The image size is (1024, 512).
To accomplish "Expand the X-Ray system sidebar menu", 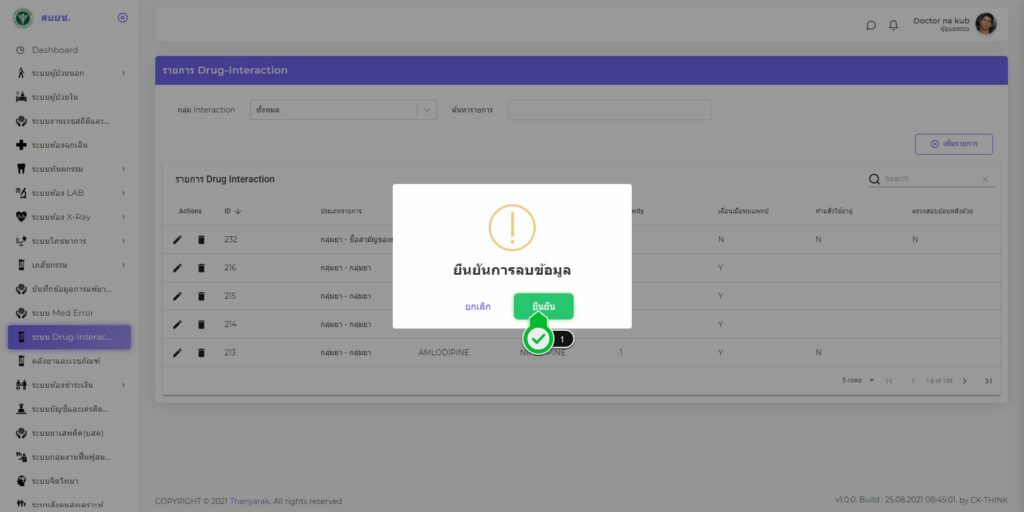I will coord(70,216).
